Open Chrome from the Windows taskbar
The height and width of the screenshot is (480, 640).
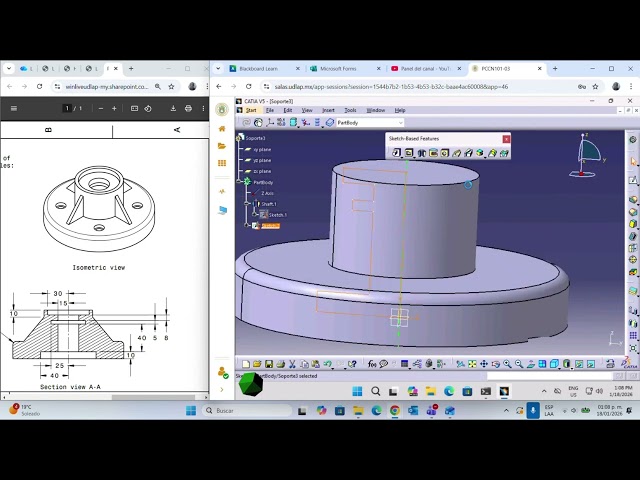pyautogui.click(x=394, y=410)
